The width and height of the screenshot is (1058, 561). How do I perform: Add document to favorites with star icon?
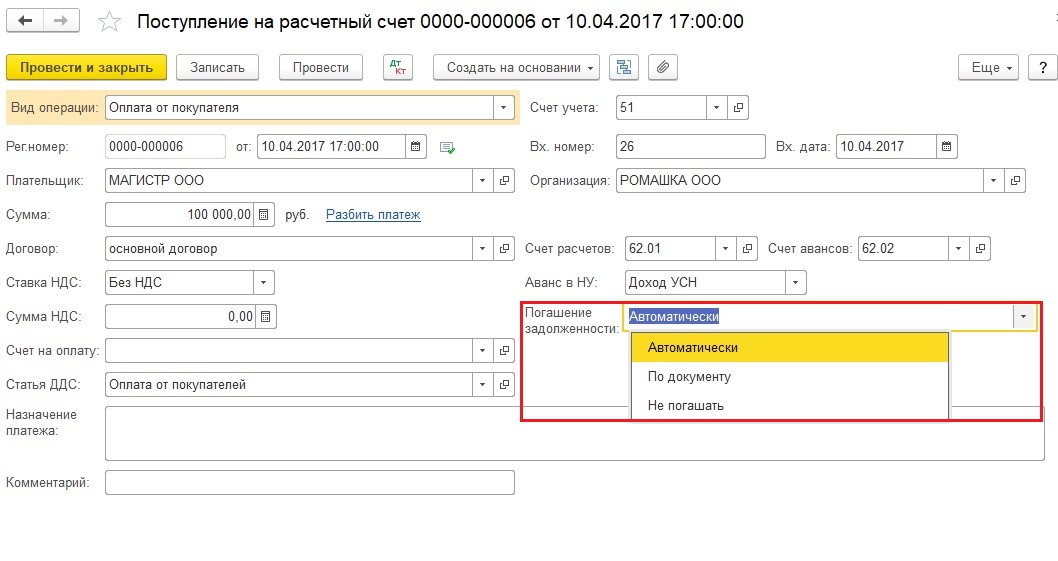(109, 22)
